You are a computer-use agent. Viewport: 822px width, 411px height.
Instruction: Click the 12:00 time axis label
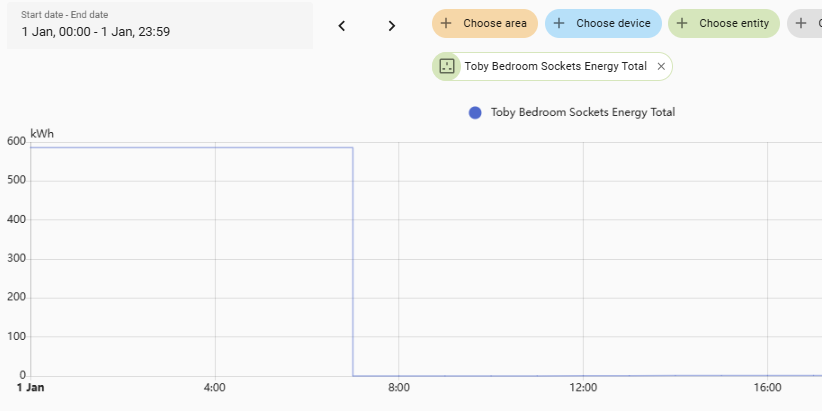tap(583, 387)
